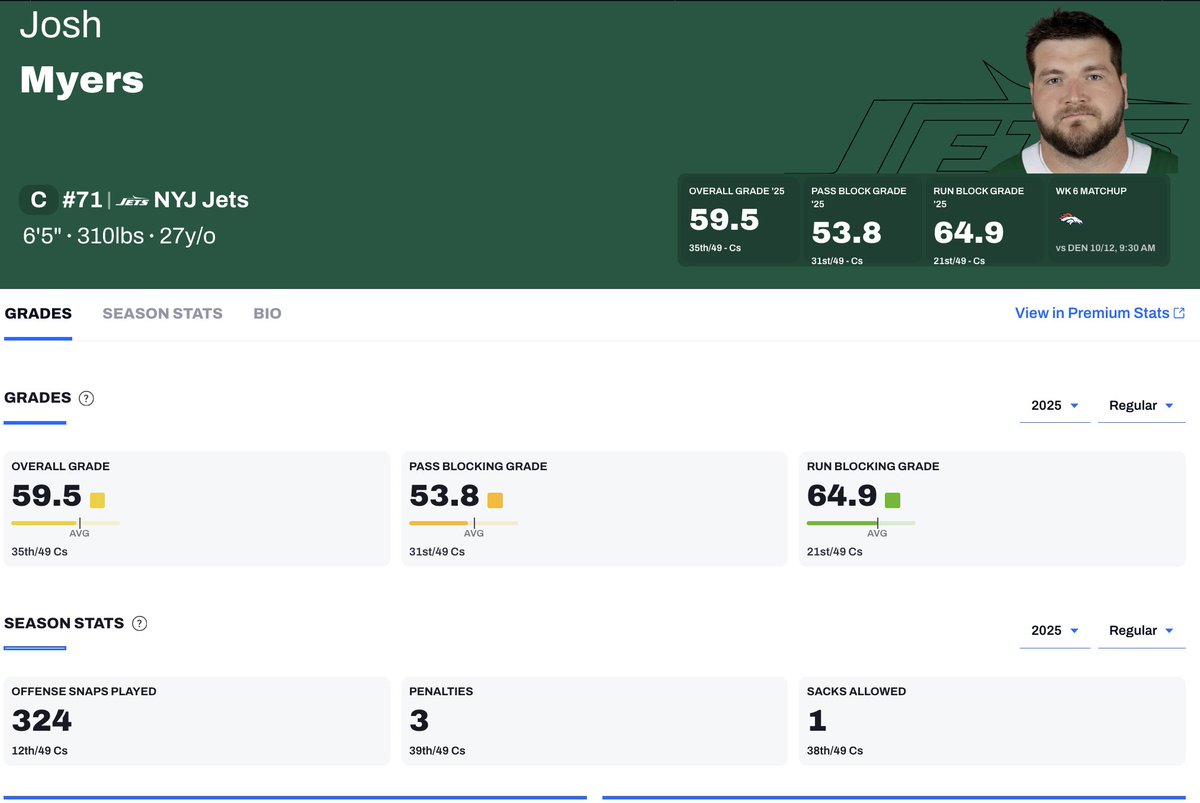Screen dimensions: 1200x803
Task: Click the Penalties value 3
Action: coord(419,720)
